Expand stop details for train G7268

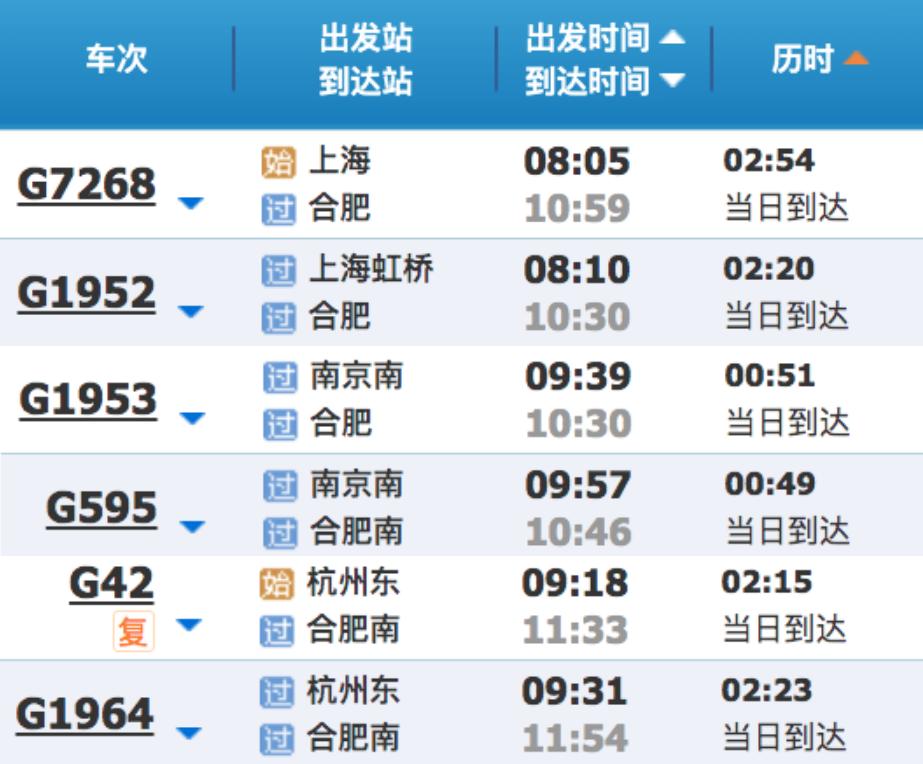(x=190, y=203)
